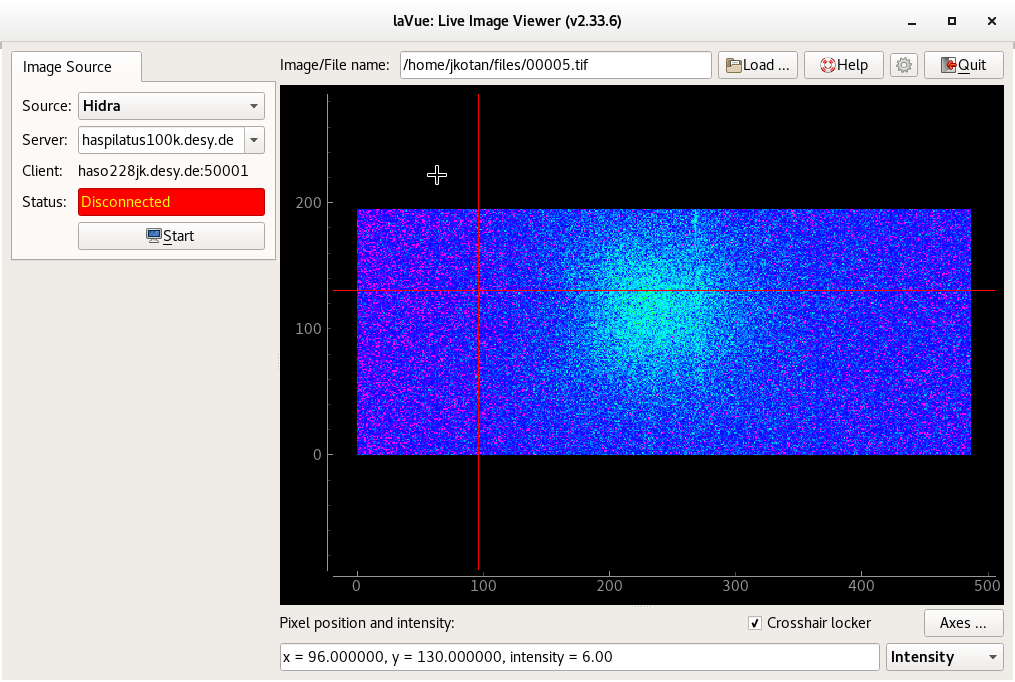Expand the Source dropdown showing Hidra

pyautogui.click(x=171, y=105)
